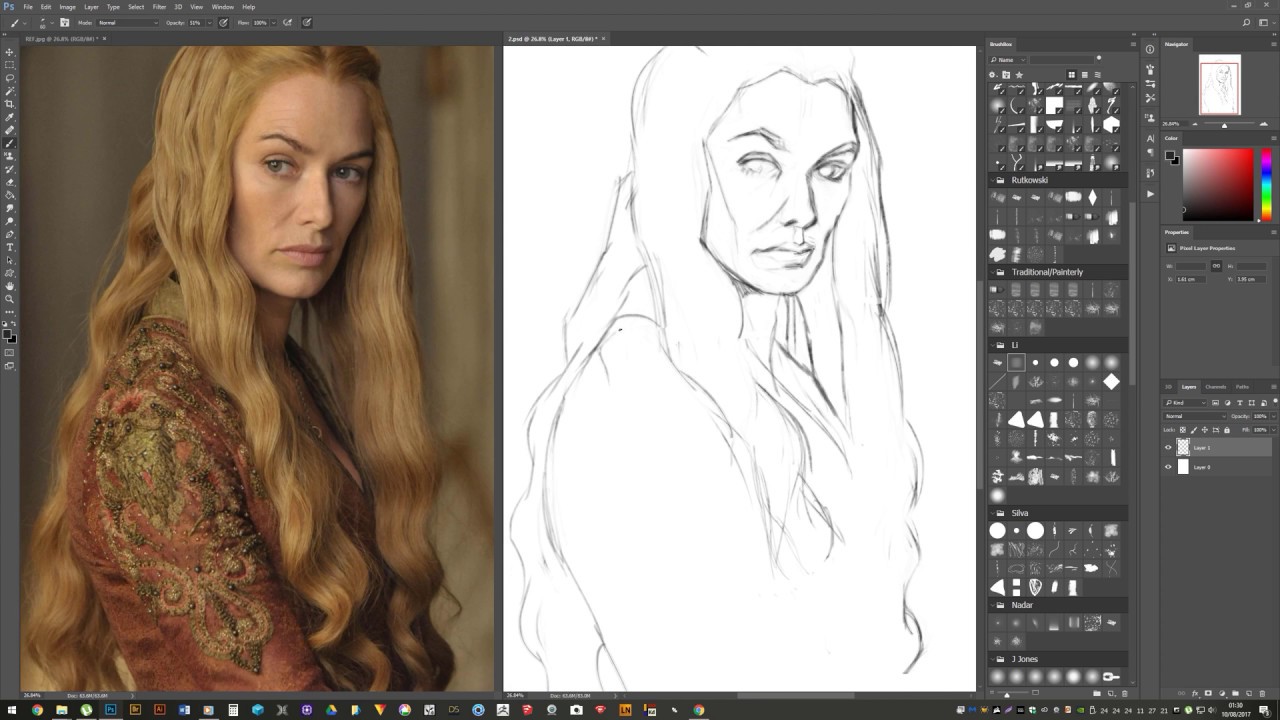This screenshot has width=1280, height=720.
Task: Select the Eyedropper tool
Action: (x=10, y=117)
